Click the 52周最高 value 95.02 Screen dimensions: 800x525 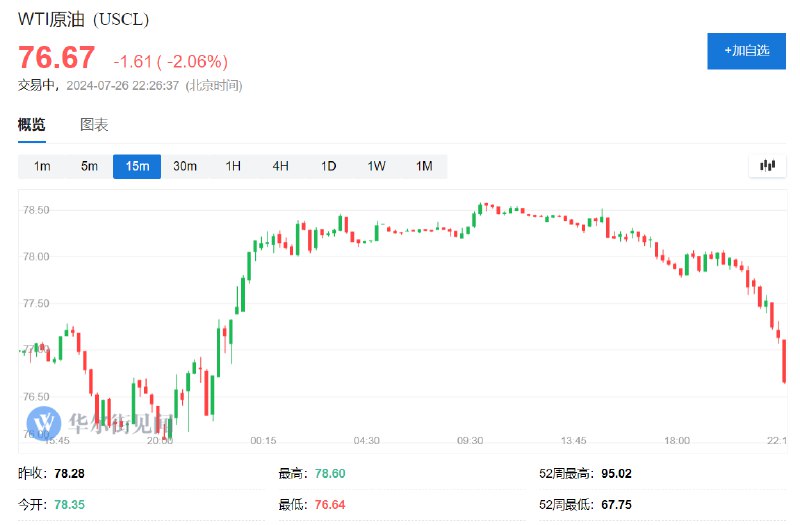[x=616, y=473]
